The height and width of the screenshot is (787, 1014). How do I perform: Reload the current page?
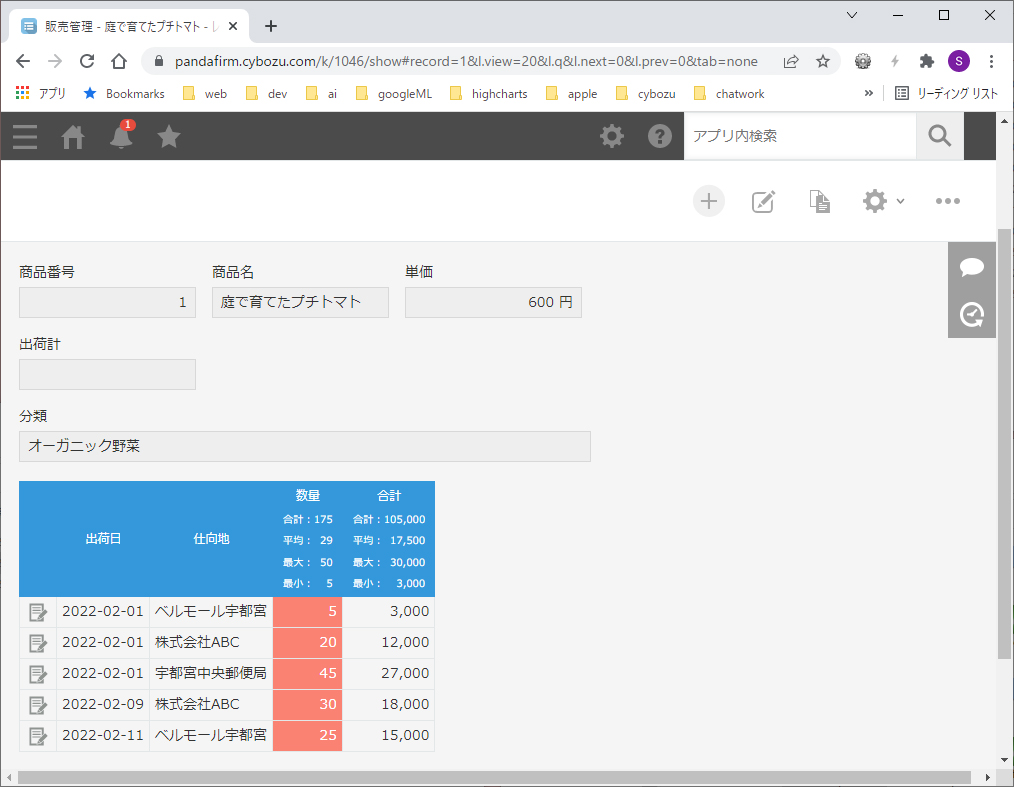click(x=87, y=61)
